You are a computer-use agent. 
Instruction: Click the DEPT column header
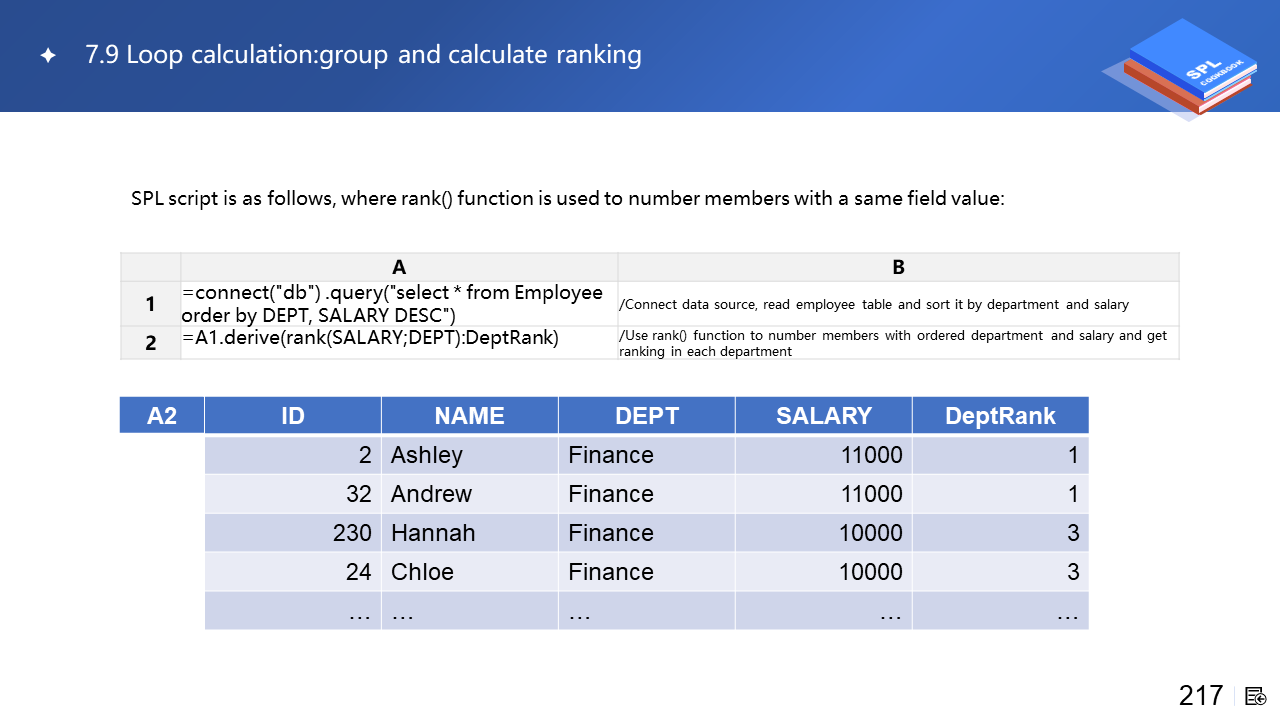647,415
